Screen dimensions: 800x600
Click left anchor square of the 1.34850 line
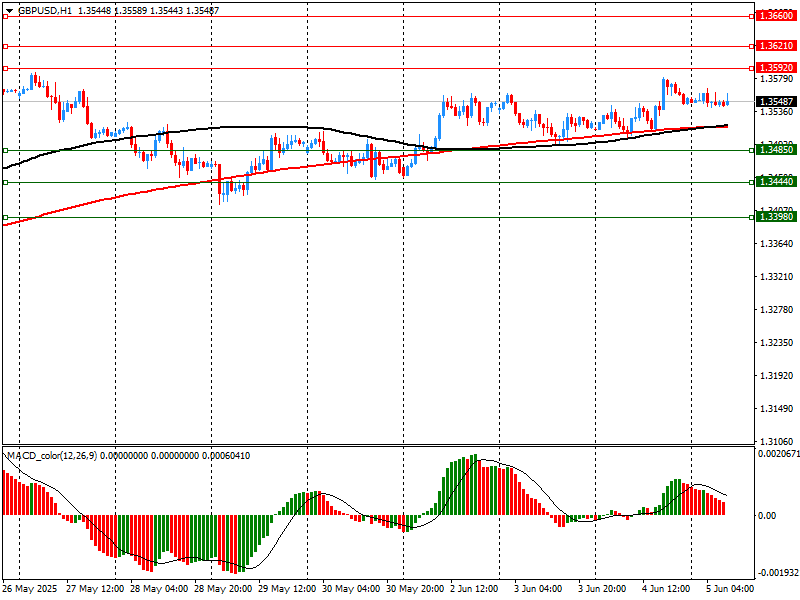(5, 150)
